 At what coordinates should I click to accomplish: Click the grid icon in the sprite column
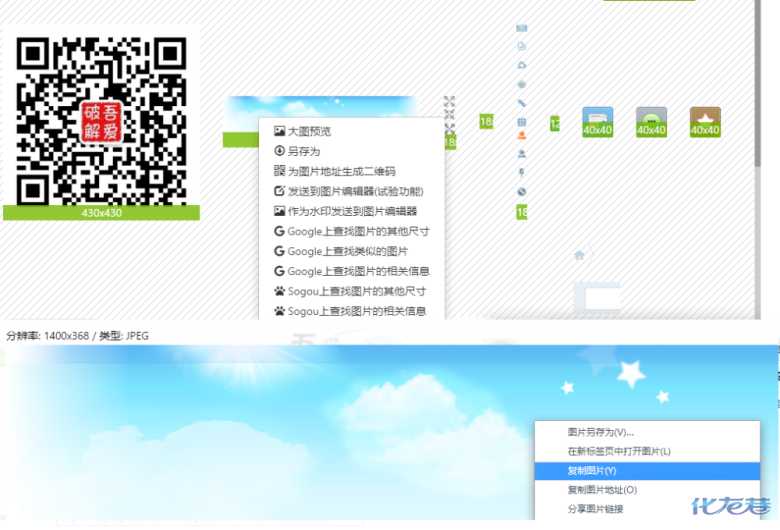pos(521,122)
